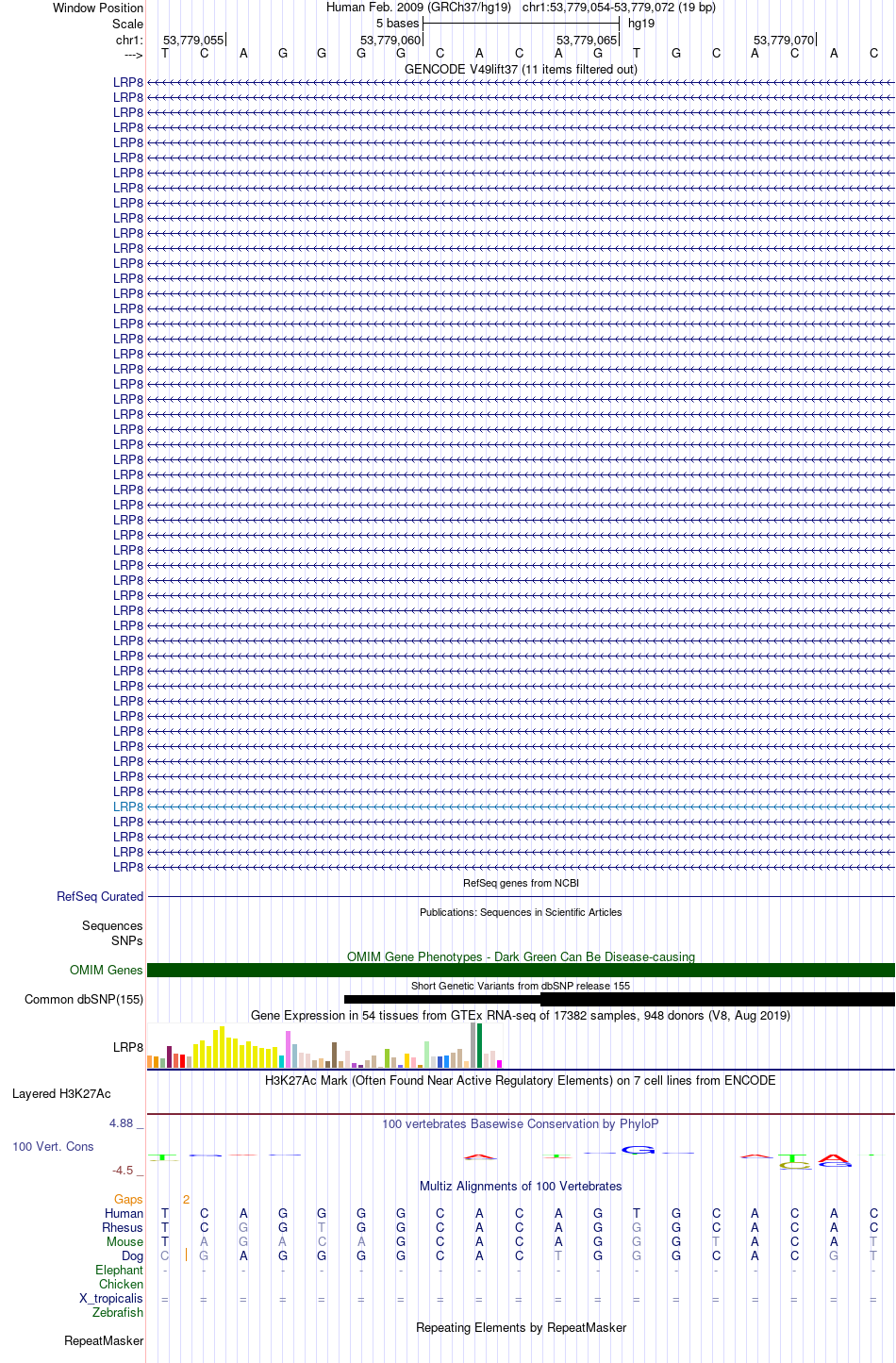The width and height of the screenshot is (896, 1363).
Task: Select the X_tropicalis species label
Action: tap(111, 1299)
